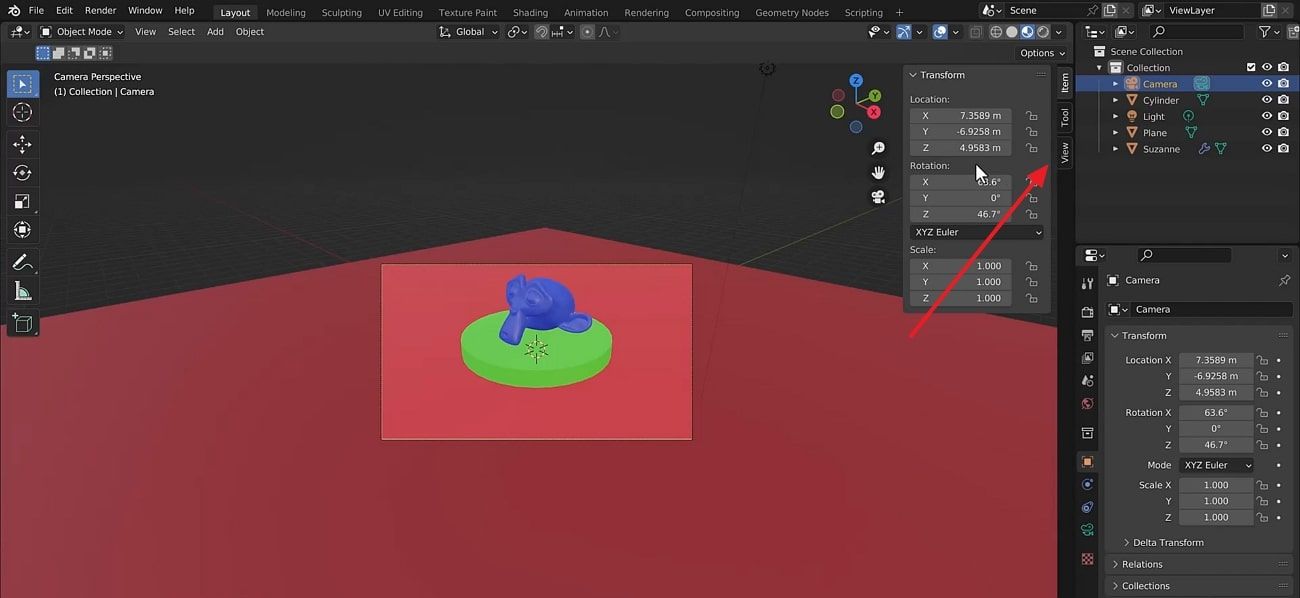Select the Scale tool
Screen dimensions: 1300x598
coord(22,200)
